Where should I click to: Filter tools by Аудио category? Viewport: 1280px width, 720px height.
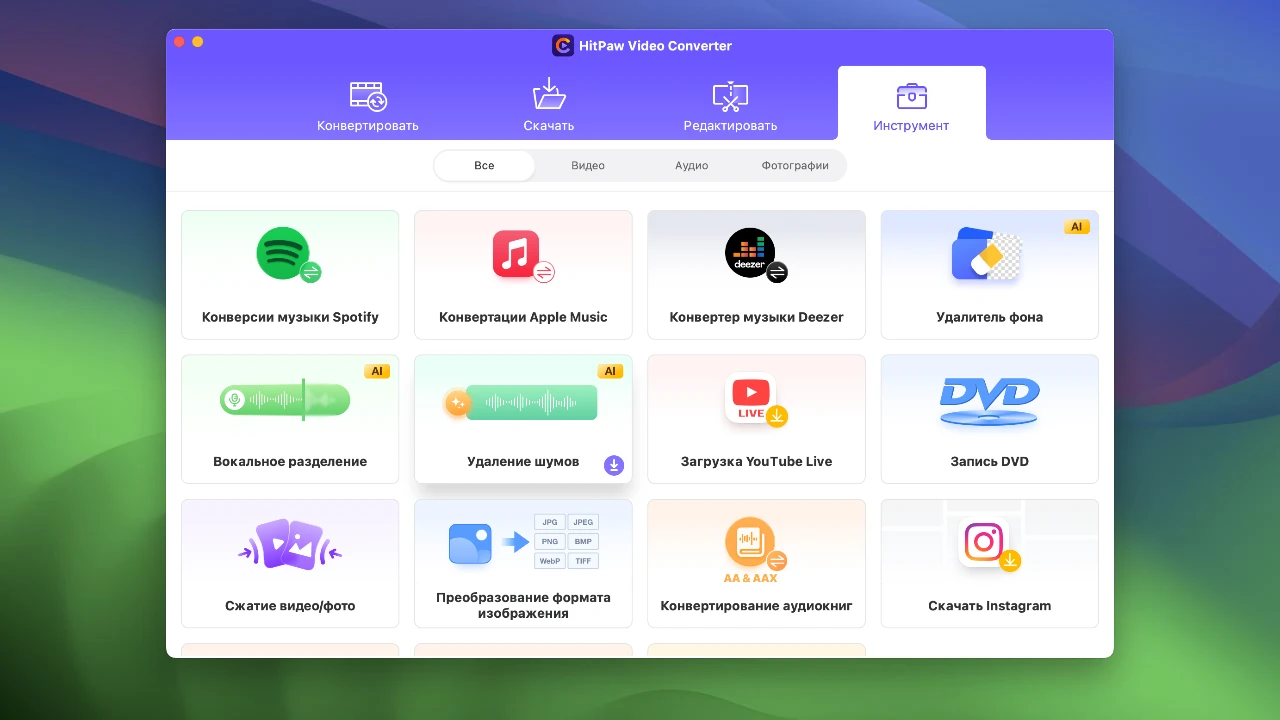pyautogui.click(x=691, y=166)
